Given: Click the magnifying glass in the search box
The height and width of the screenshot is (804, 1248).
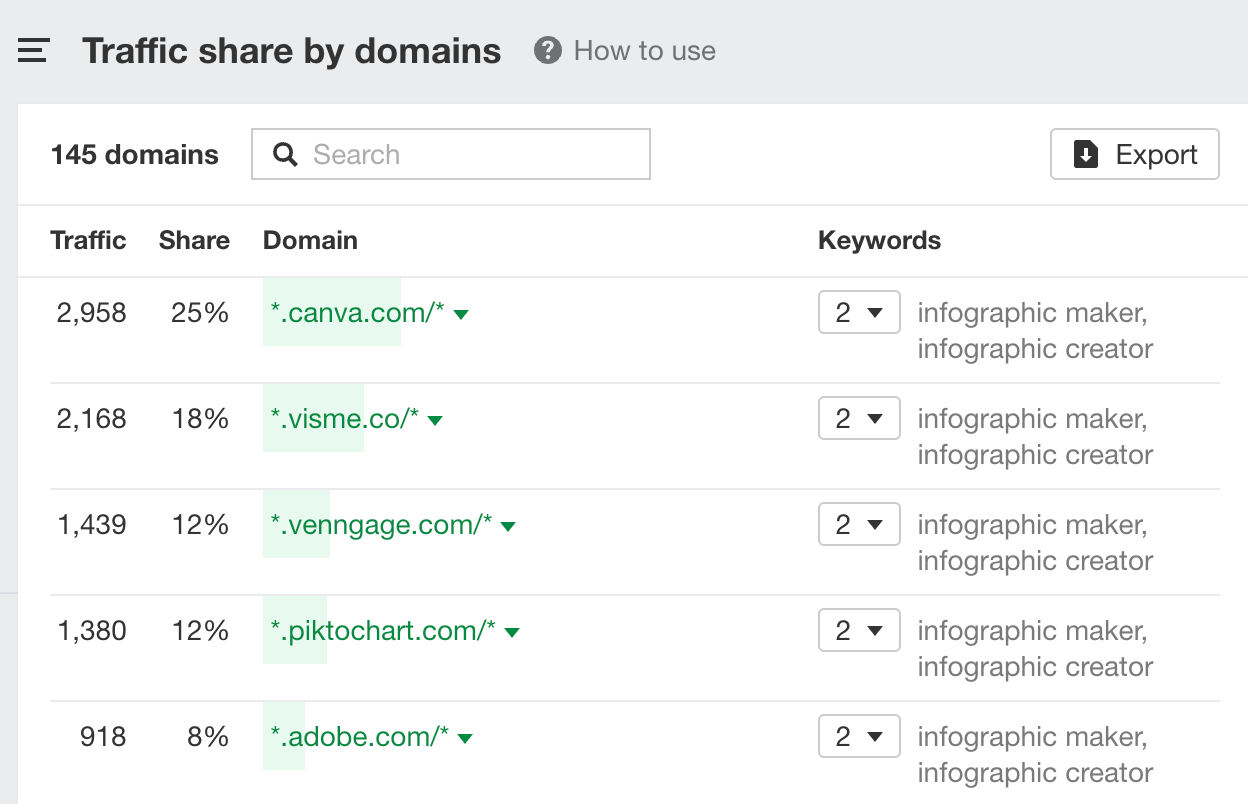Looking at the screenshot, I should point(285,154).
